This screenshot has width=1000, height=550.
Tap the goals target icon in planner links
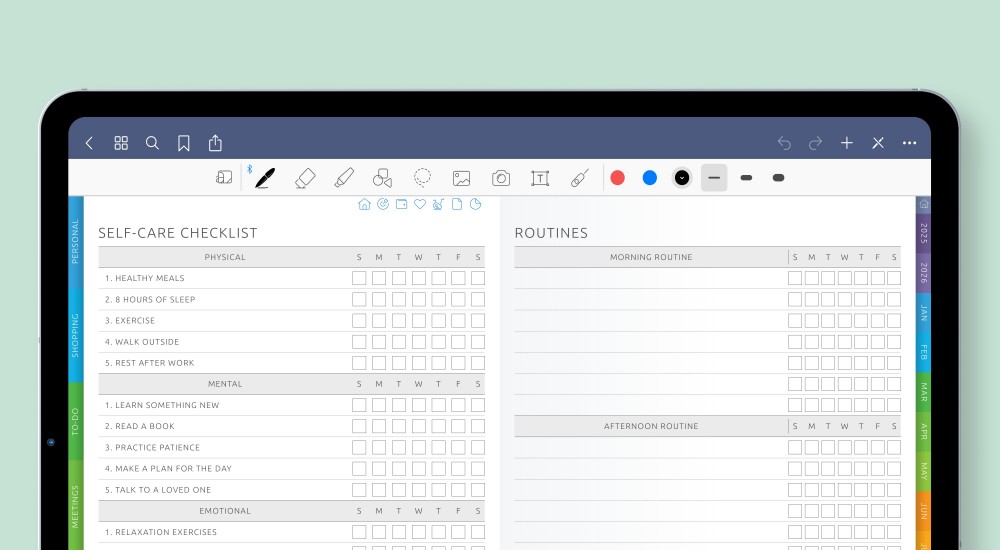[383, 204]
